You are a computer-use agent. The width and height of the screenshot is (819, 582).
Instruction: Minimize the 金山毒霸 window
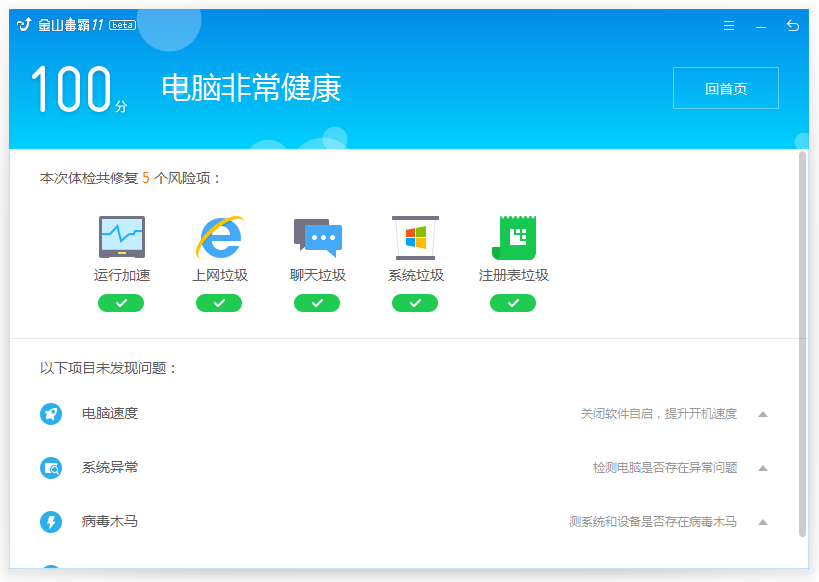[x=760, y=26]
